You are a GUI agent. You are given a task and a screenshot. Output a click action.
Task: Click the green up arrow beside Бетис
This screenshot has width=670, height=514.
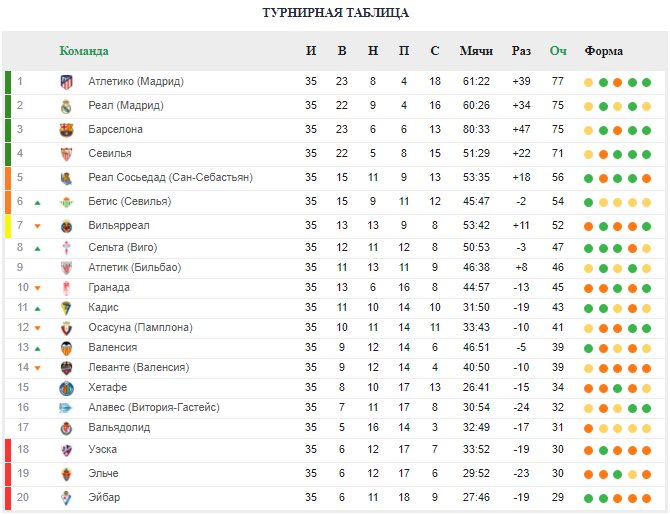(37, 203)
